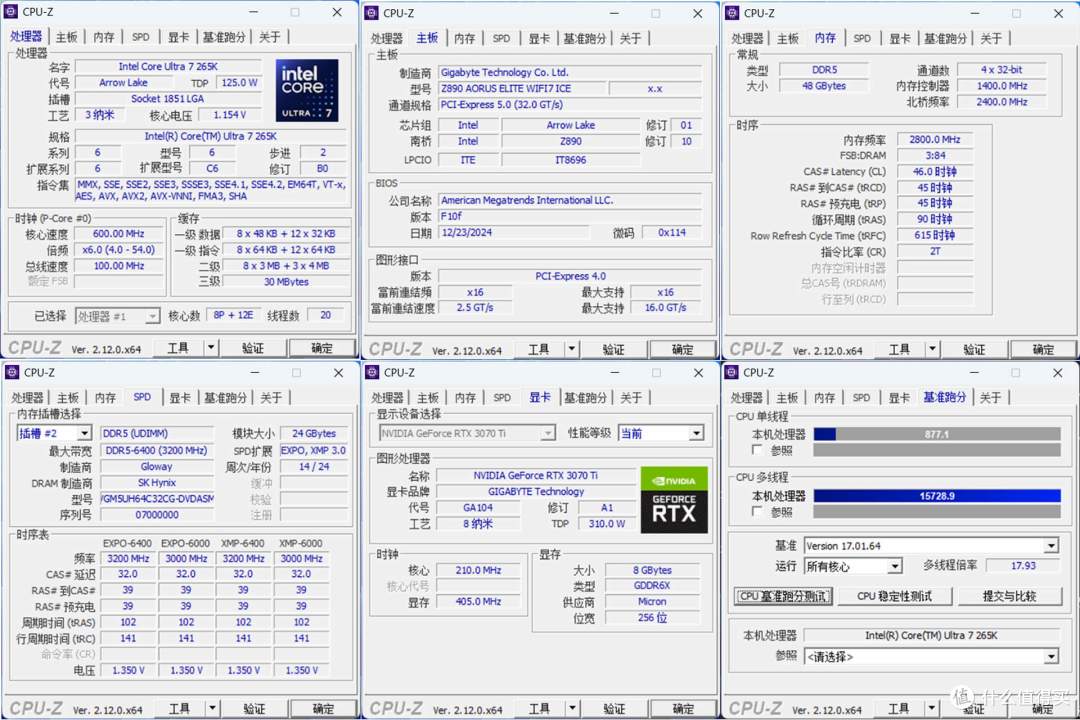Open 工具 dropdown arrow in memory window

click(932, 349)
